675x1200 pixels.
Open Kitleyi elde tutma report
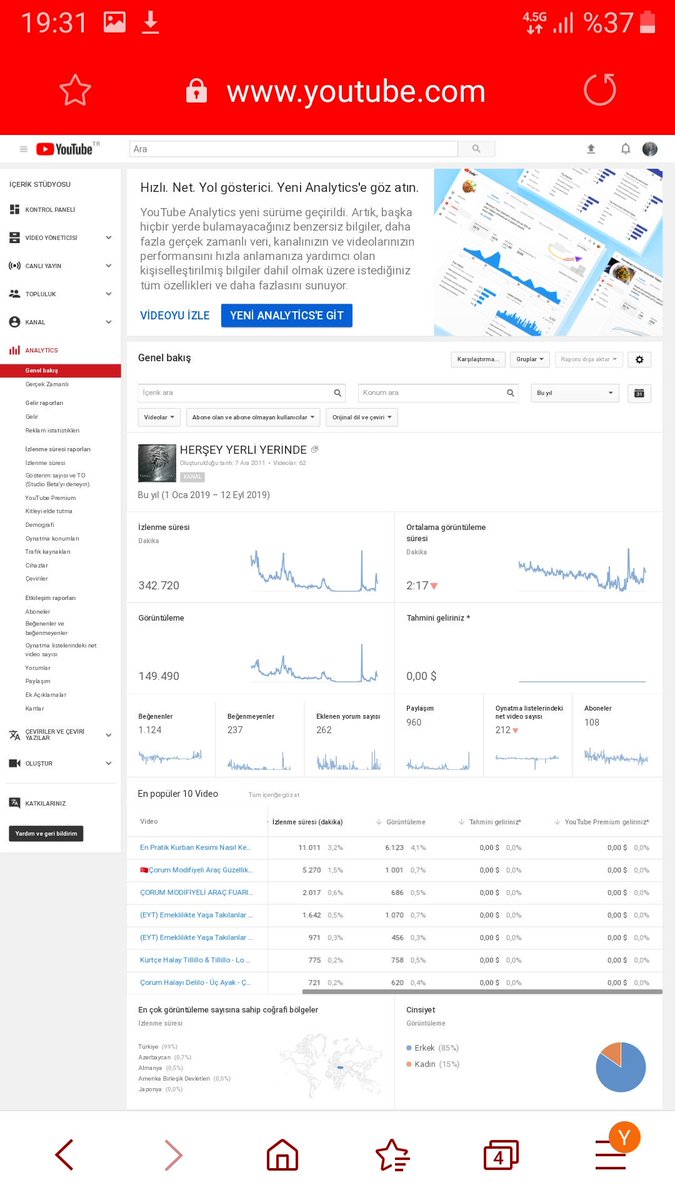[x=49, y=511]
